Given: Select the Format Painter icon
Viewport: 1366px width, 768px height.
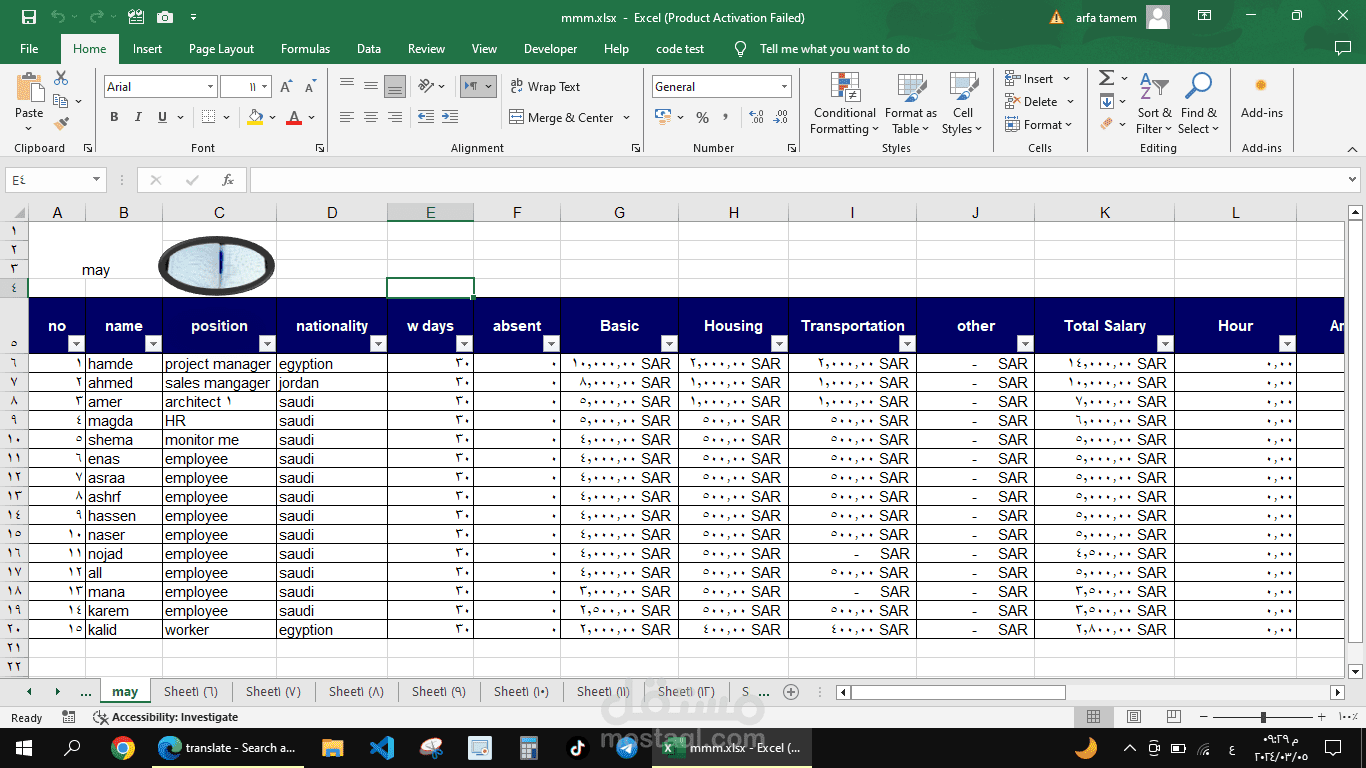Looking at the screenshot, I should [60, 122].
